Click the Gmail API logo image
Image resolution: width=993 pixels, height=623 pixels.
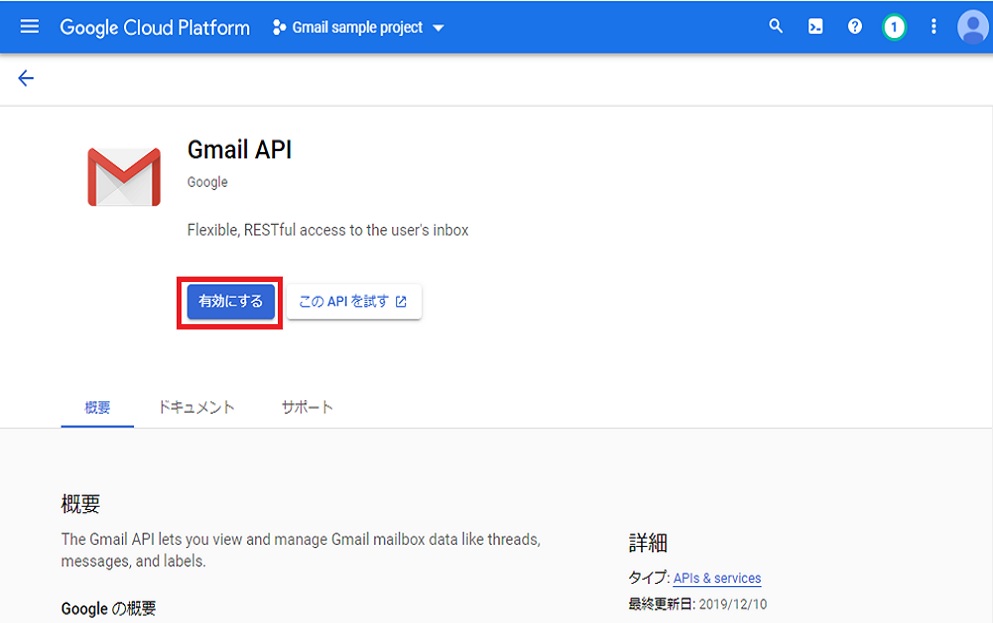tap(123, 176)
